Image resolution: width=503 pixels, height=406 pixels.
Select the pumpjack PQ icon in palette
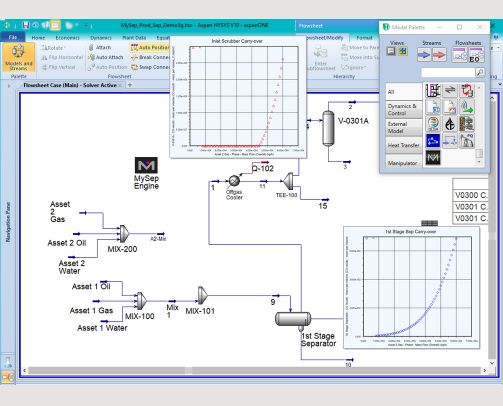[x=467, y=141]
